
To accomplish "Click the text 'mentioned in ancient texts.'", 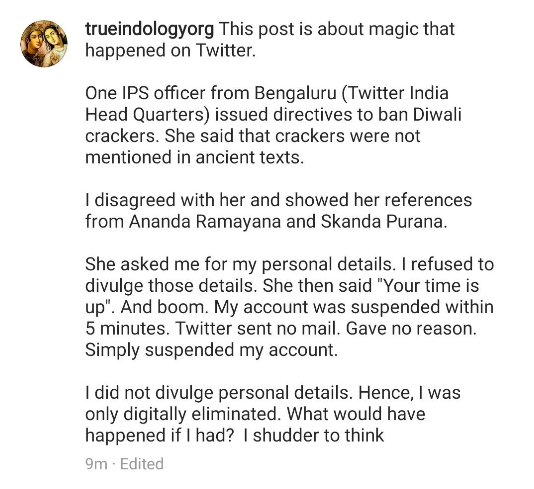I will tap(194, 157).
